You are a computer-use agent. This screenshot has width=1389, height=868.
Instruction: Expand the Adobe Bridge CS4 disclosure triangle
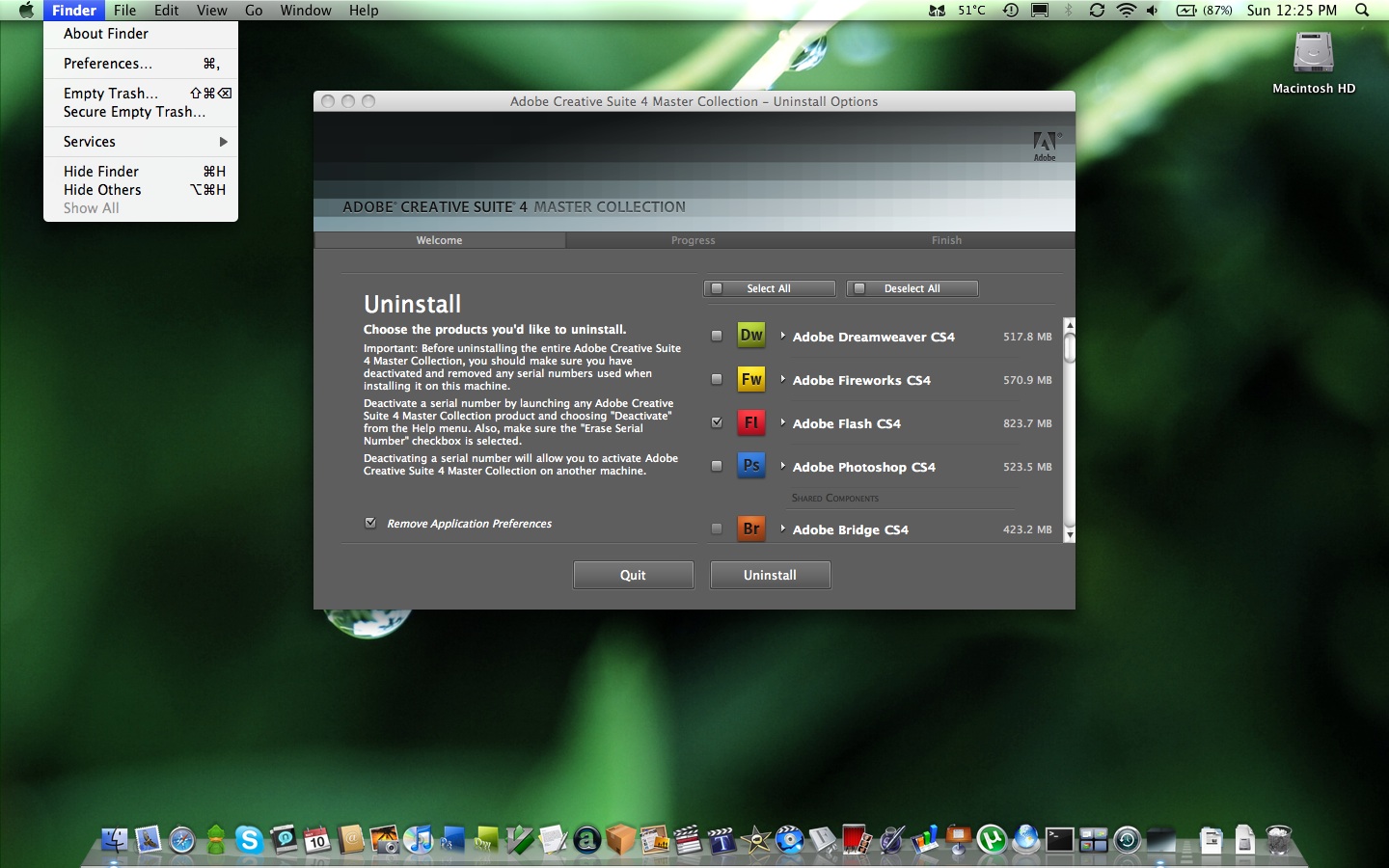coord(782,529)
